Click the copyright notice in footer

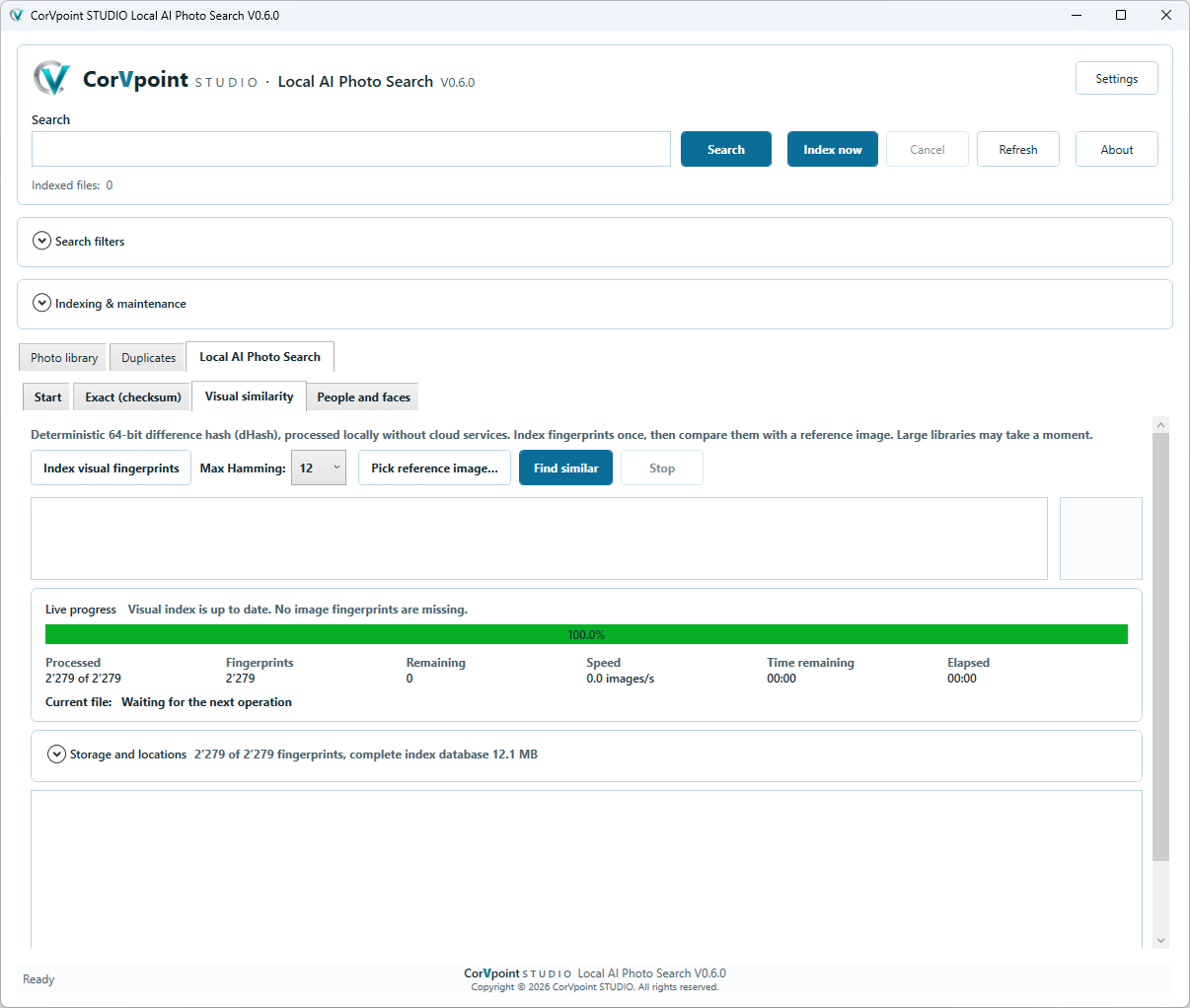click(x=595, y=986)
